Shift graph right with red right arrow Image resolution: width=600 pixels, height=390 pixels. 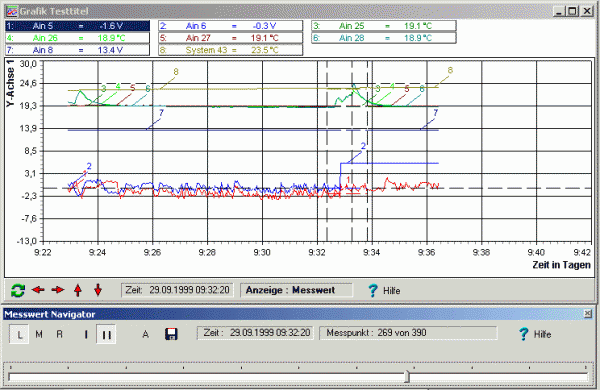(x=58, y=290)
